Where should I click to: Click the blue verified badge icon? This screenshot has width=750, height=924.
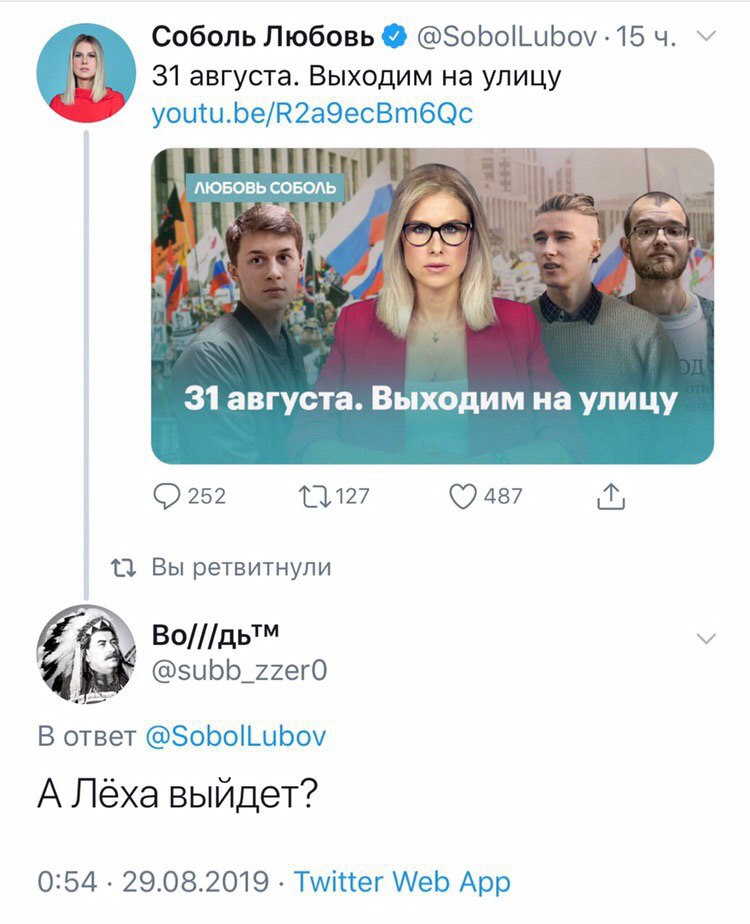(394, 37)
